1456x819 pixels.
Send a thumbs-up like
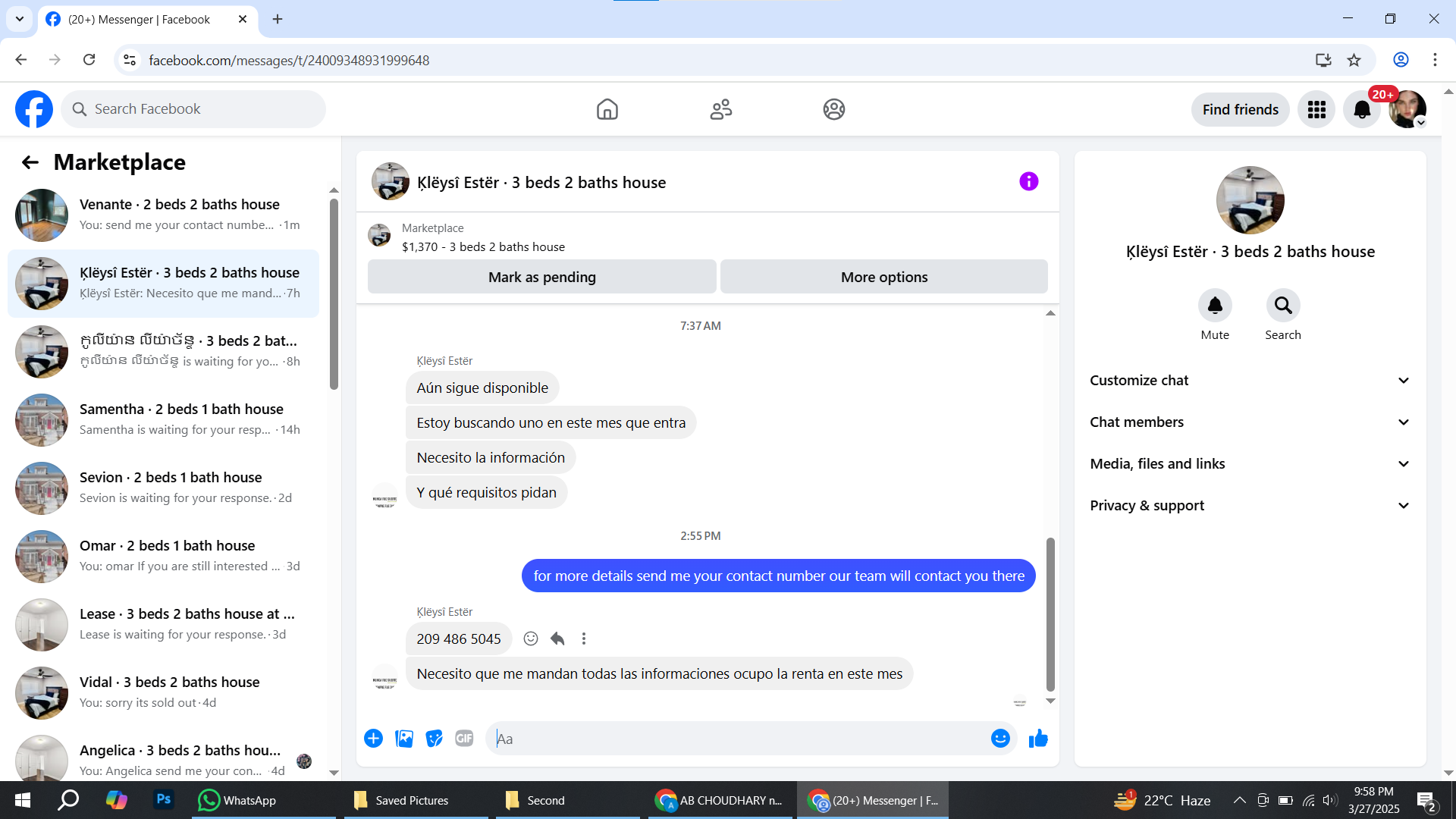click(1038, 739)
